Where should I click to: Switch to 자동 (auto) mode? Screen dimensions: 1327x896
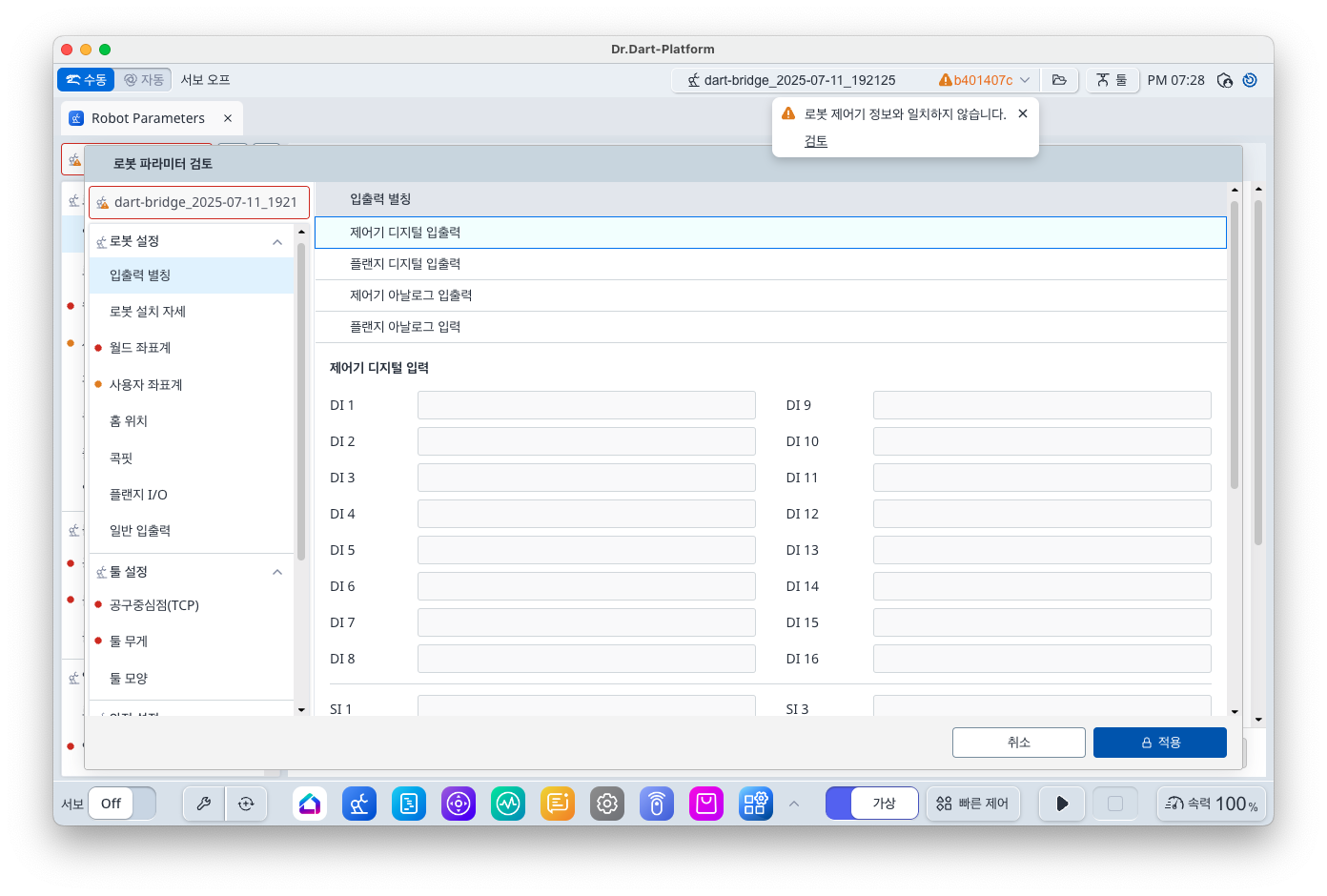pyautogui.click(x=144, y=80)
